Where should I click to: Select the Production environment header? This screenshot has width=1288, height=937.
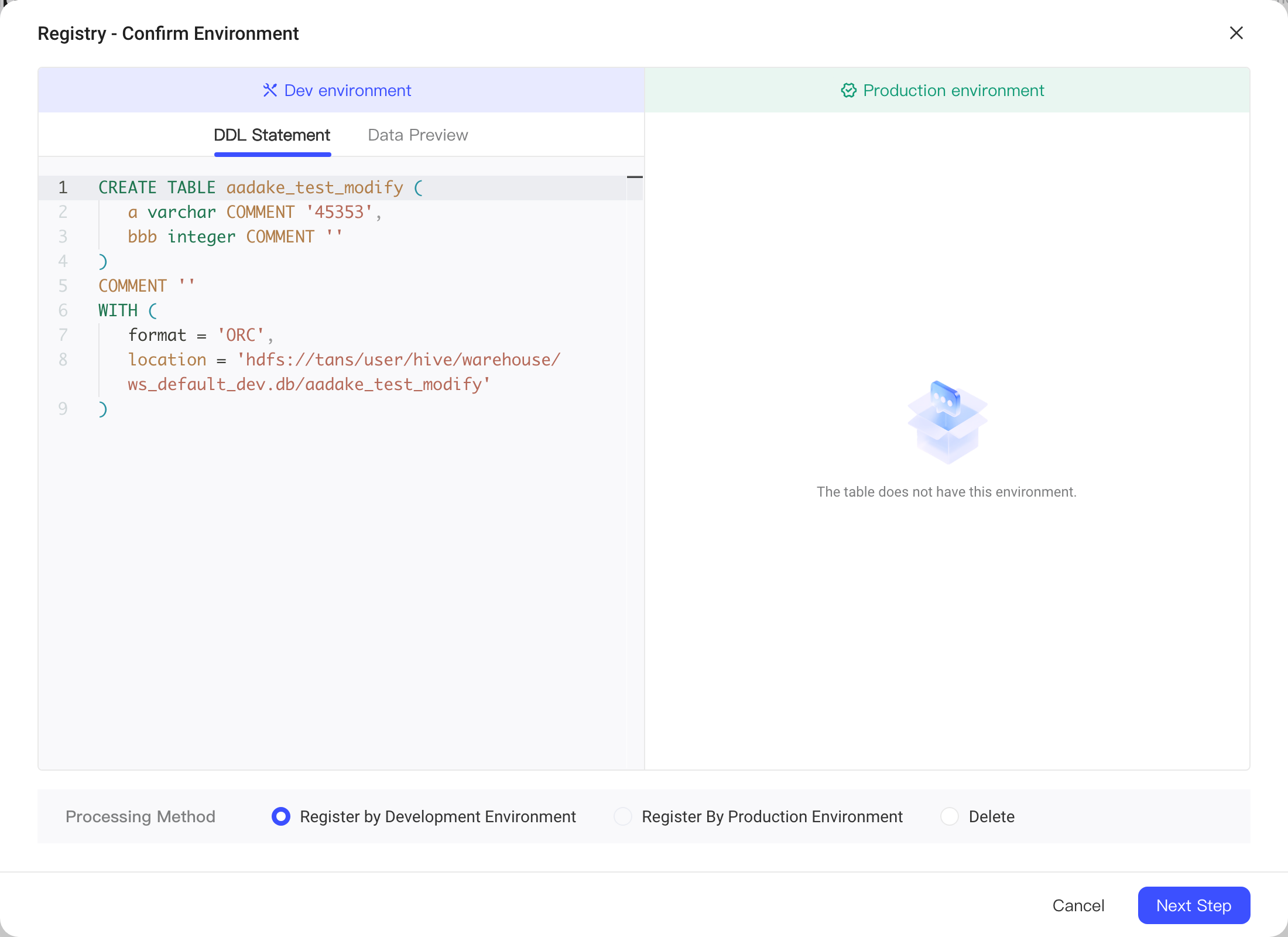point(947,90)
